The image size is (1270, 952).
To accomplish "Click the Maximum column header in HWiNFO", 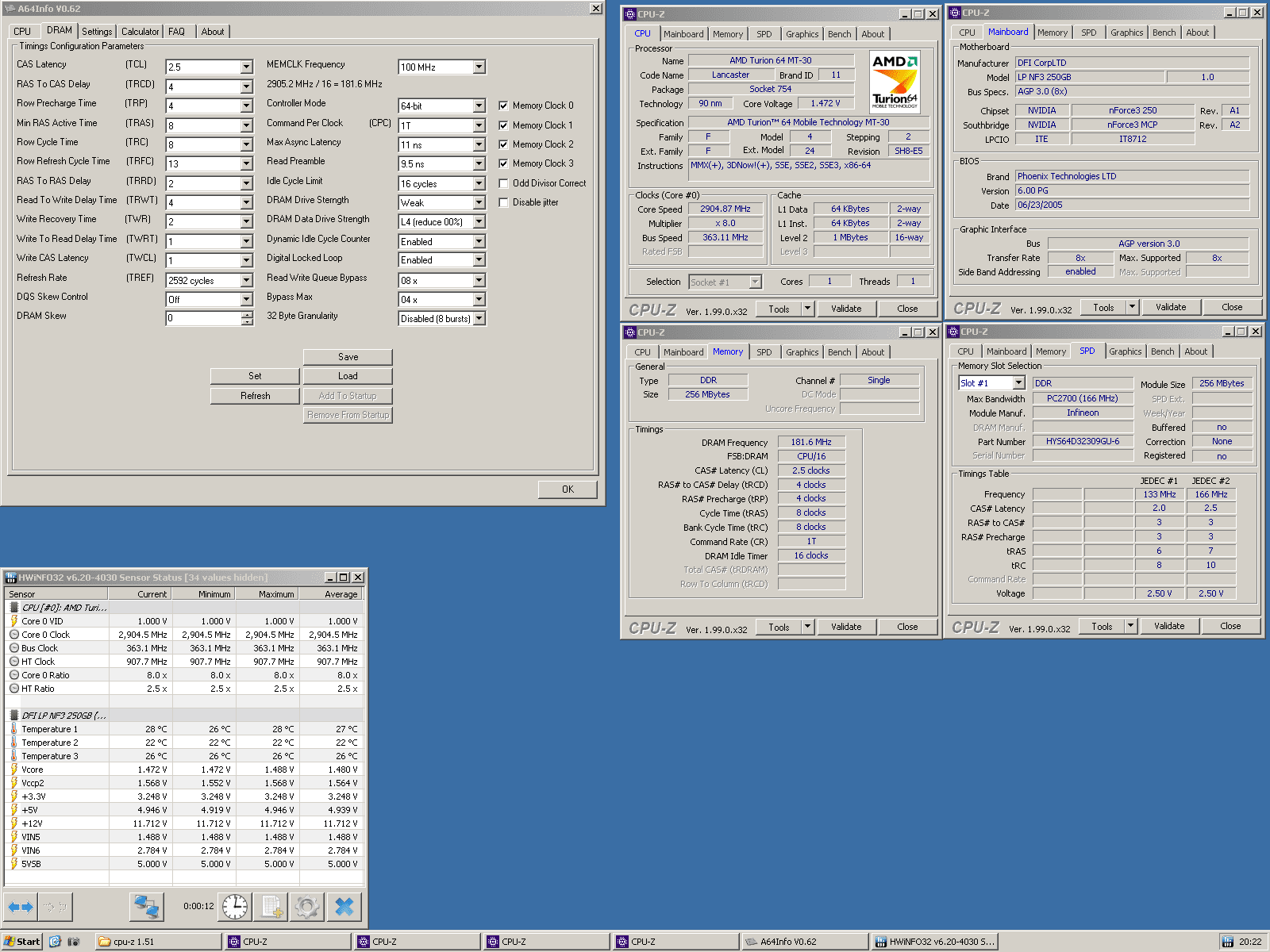I will [x=266, y=593].
